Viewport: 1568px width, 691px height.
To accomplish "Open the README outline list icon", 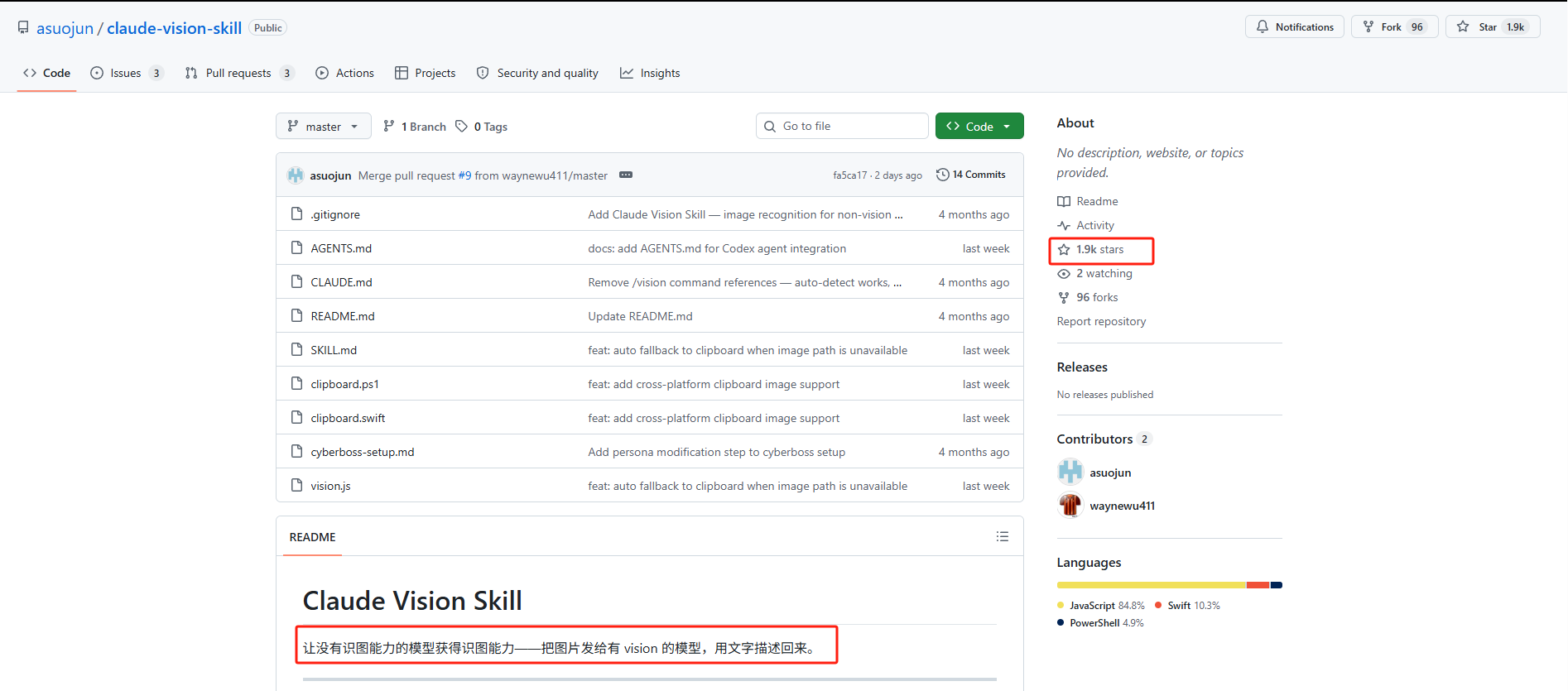I will [x=1002, y=536].
